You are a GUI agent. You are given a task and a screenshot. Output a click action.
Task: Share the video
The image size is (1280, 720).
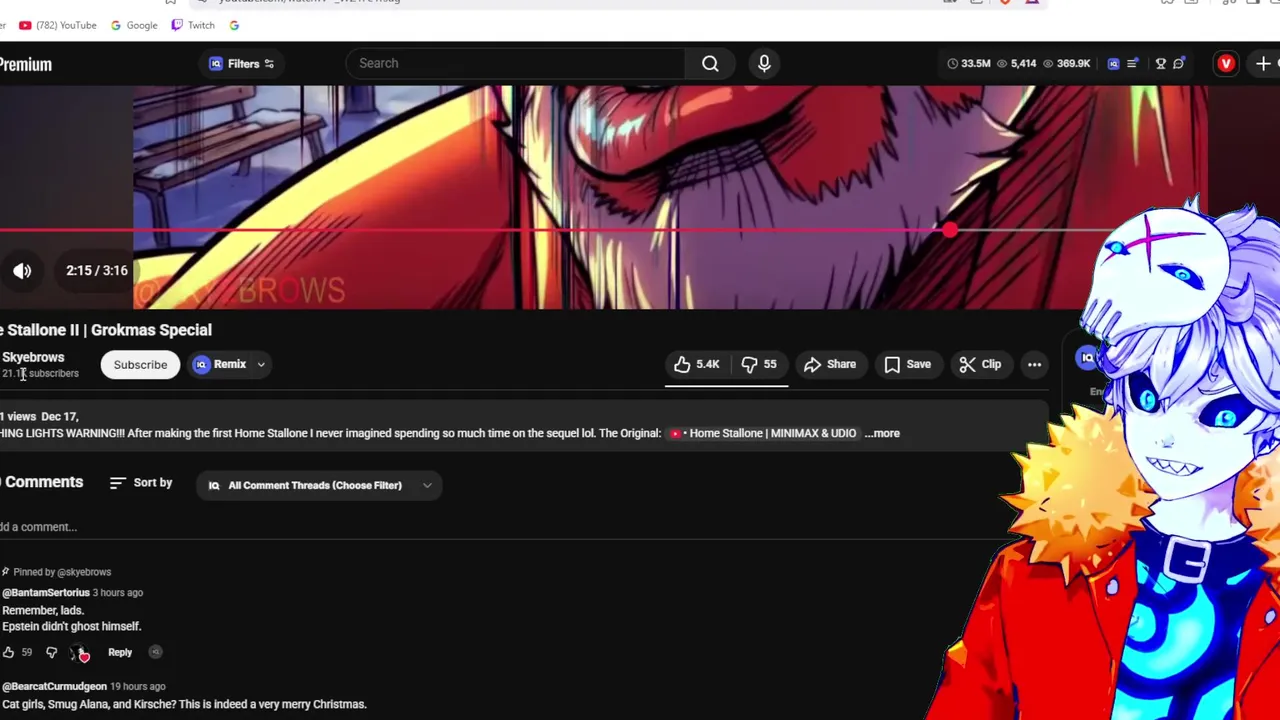tap(830, 365)
